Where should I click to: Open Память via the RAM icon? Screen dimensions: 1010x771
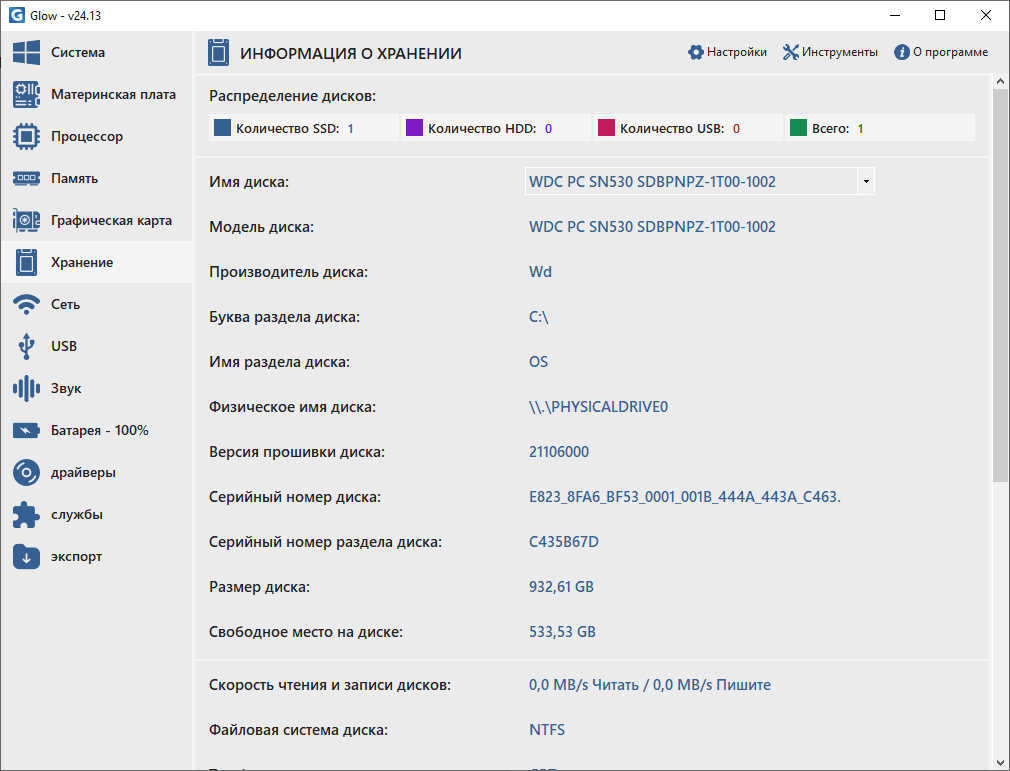[x=26, y=179]
